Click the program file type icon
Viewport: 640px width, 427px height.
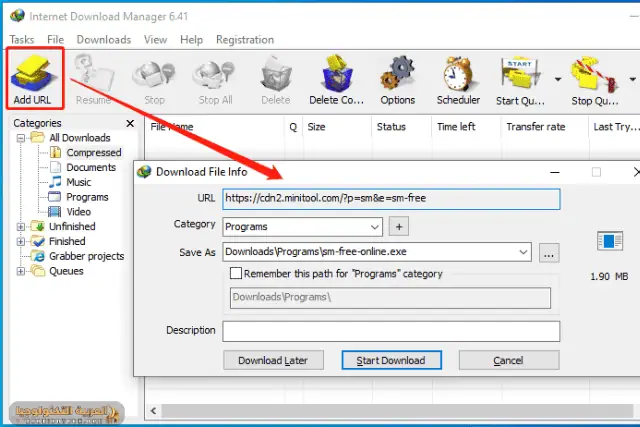click(x=610, y=241)
